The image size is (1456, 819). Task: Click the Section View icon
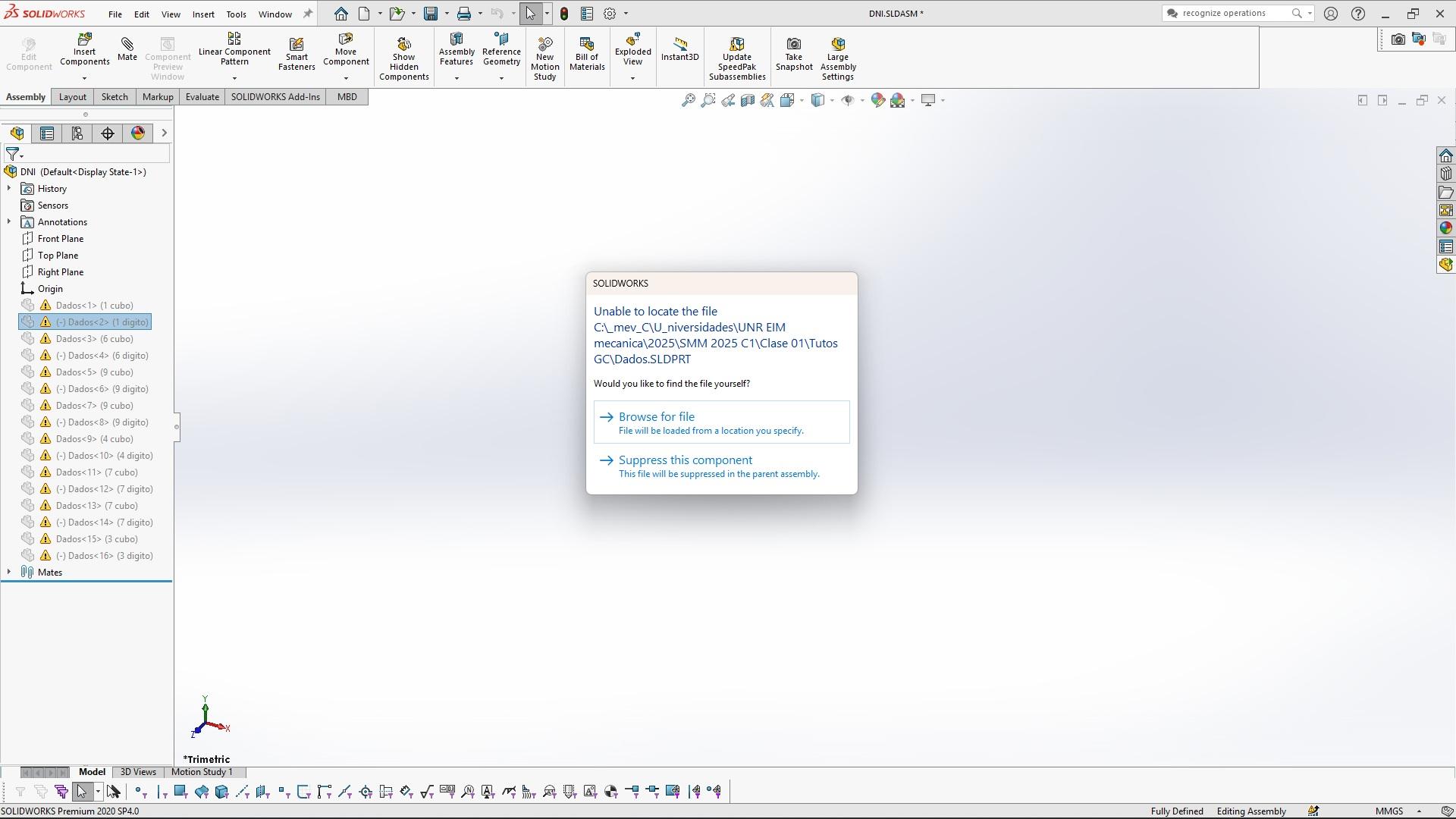click(748, 100)
